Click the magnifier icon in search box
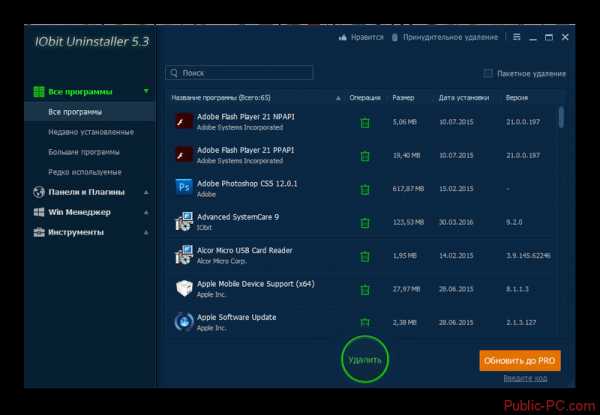Screen dimensions: 600x415 [x=174, y=73]
